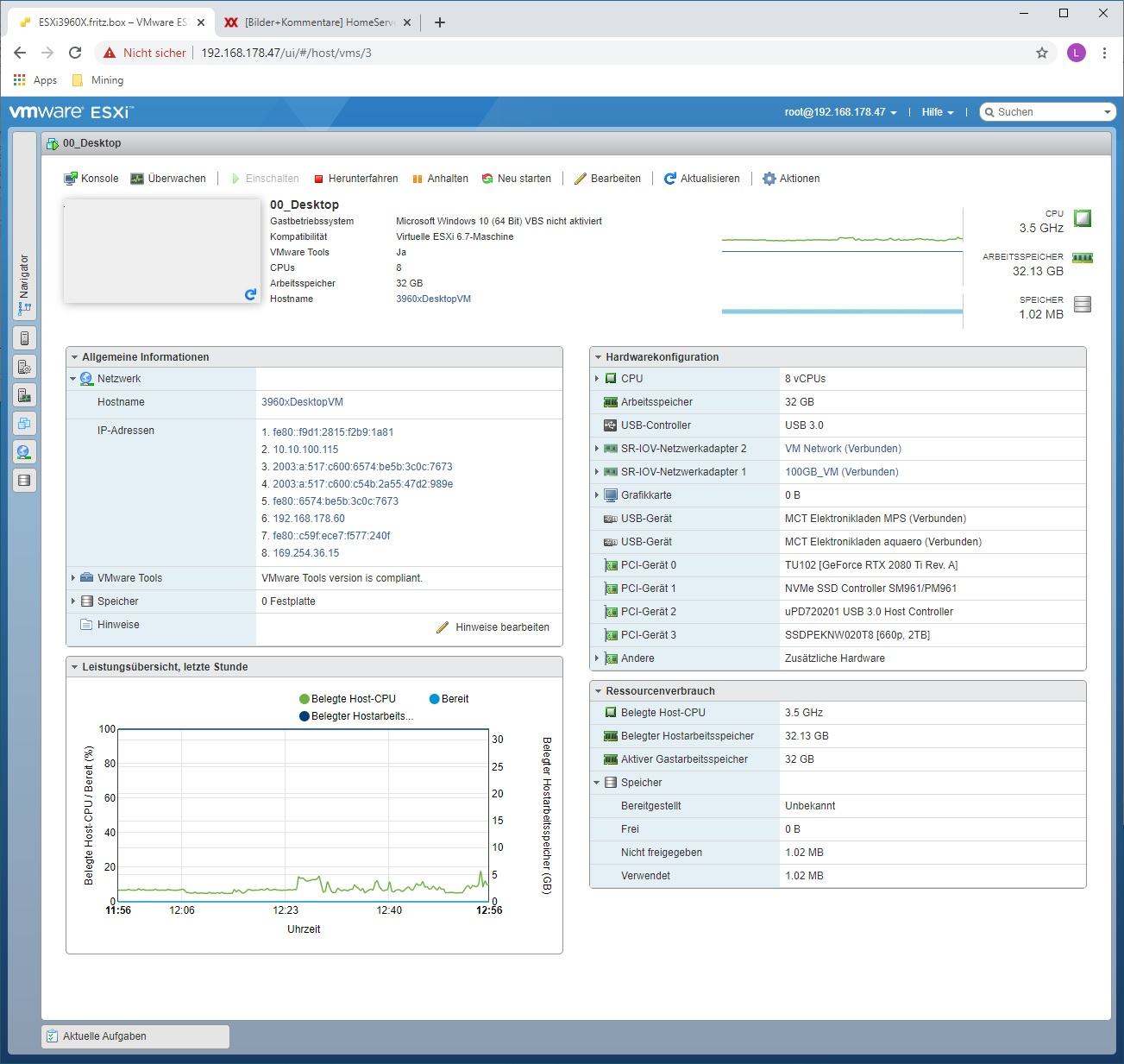
Task: Bookmark this page with the star icon
Action: 1042,53
